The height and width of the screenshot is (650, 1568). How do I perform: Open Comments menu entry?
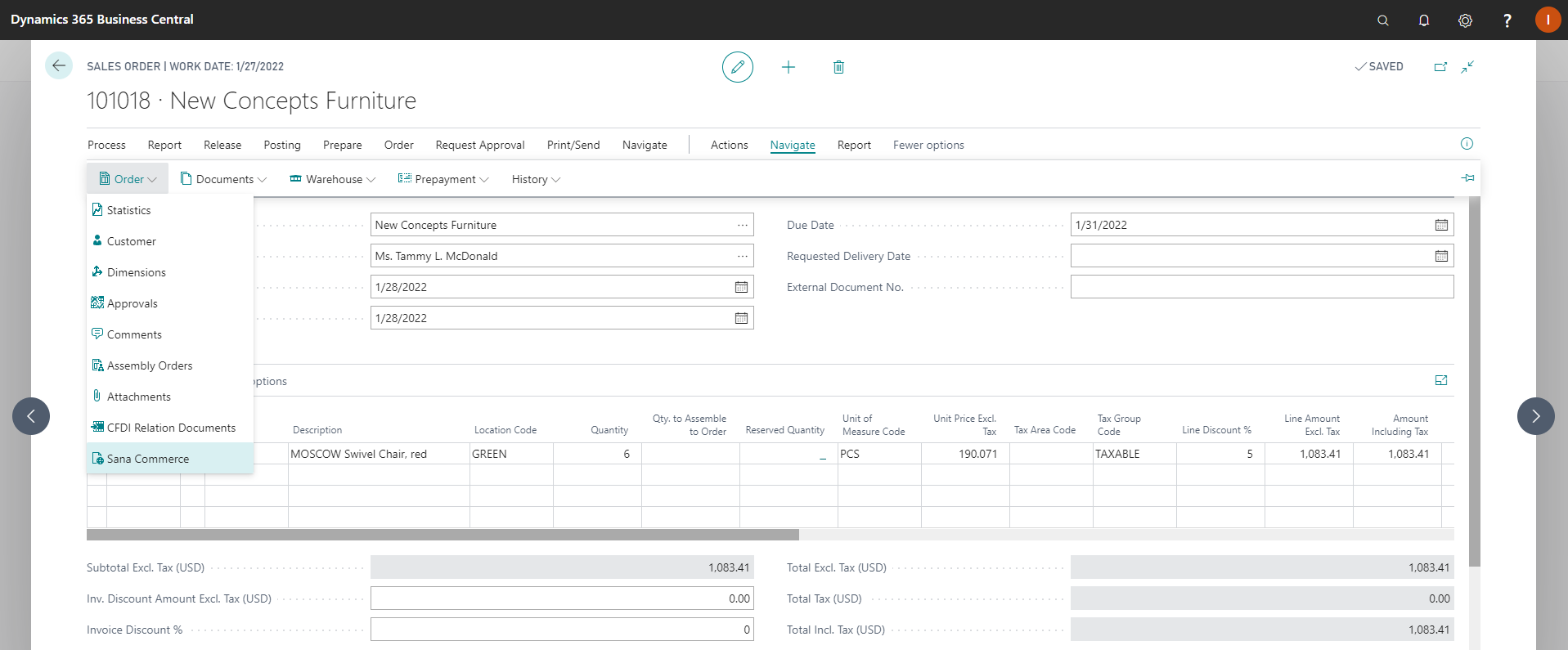(x=169, y=334)
